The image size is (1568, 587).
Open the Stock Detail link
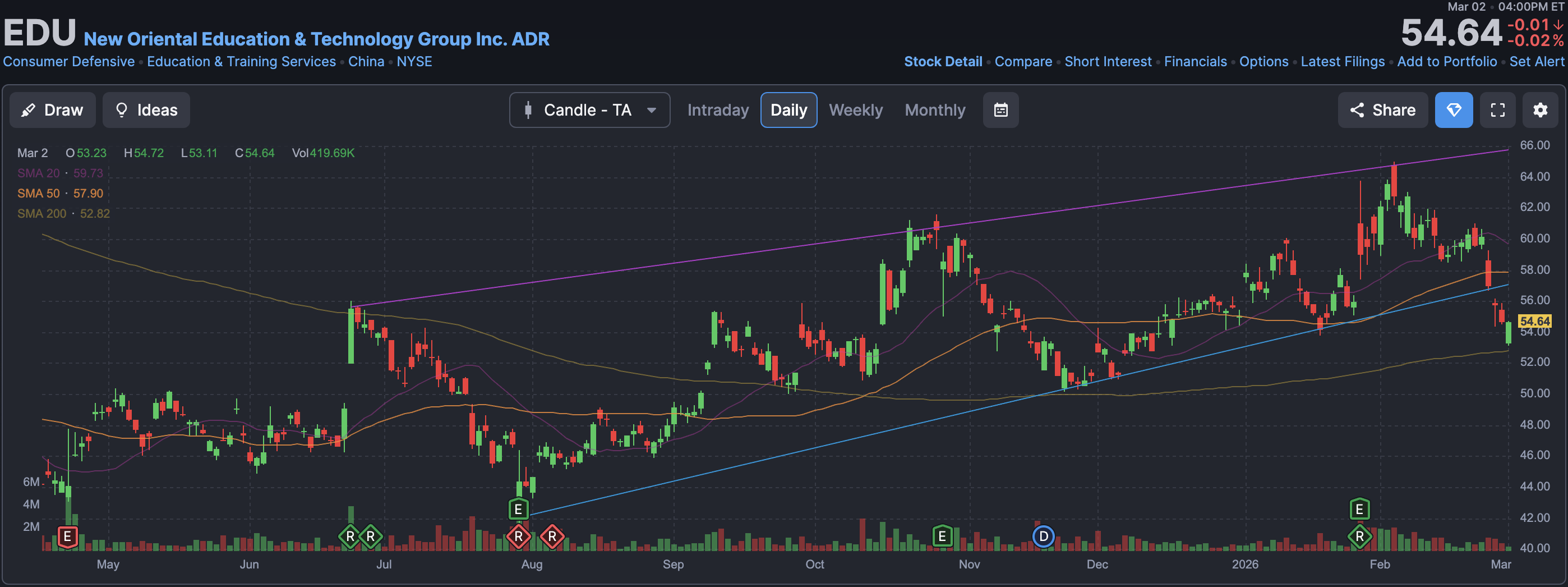pos(943,62)
